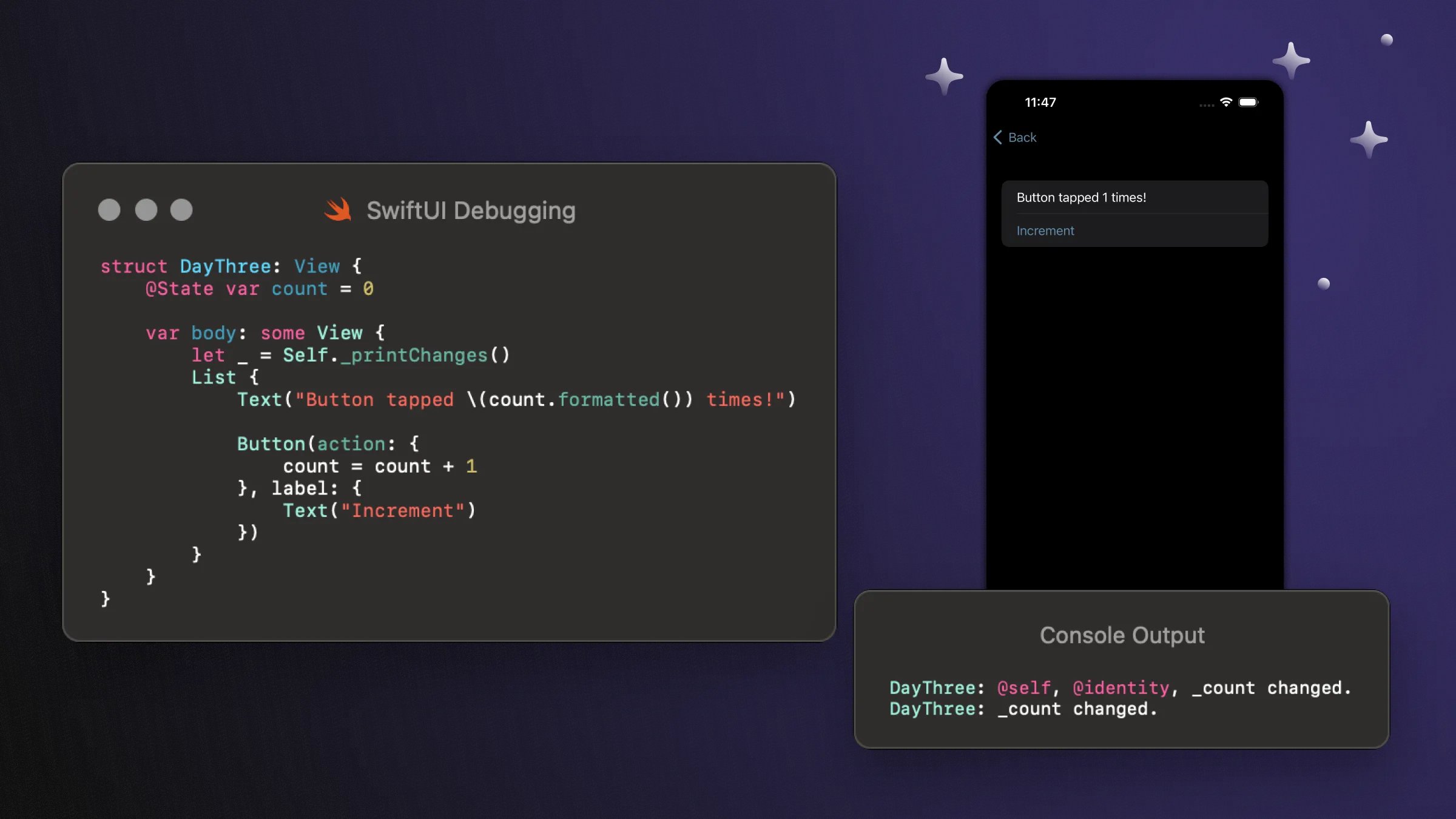The width and height of the screenshot is (1456, 819).
Task: Click the DayThree struct name in the code
Action: click(x=225, y=266)
